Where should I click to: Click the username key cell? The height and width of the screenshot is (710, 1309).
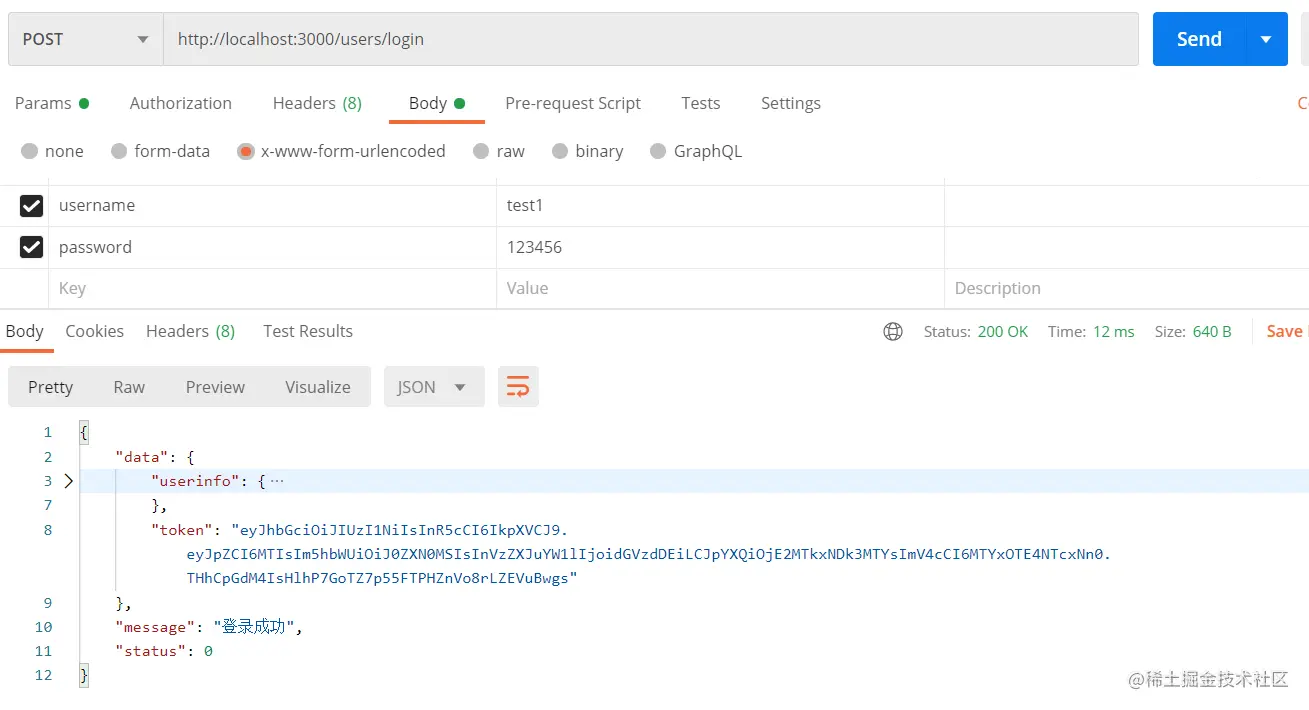click(272, 206)
